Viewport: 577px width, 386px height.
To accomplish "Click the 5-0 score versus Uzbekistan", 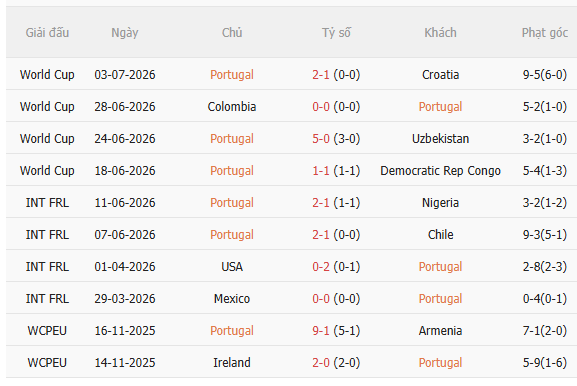I will [321, 139].
